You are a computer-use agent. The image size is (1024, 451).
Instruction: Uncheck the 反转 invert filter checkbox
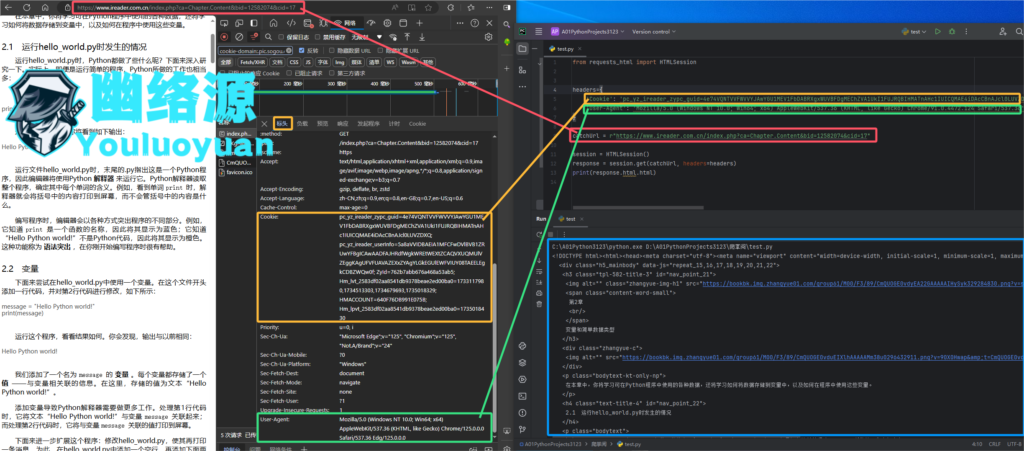coord(302,50)
